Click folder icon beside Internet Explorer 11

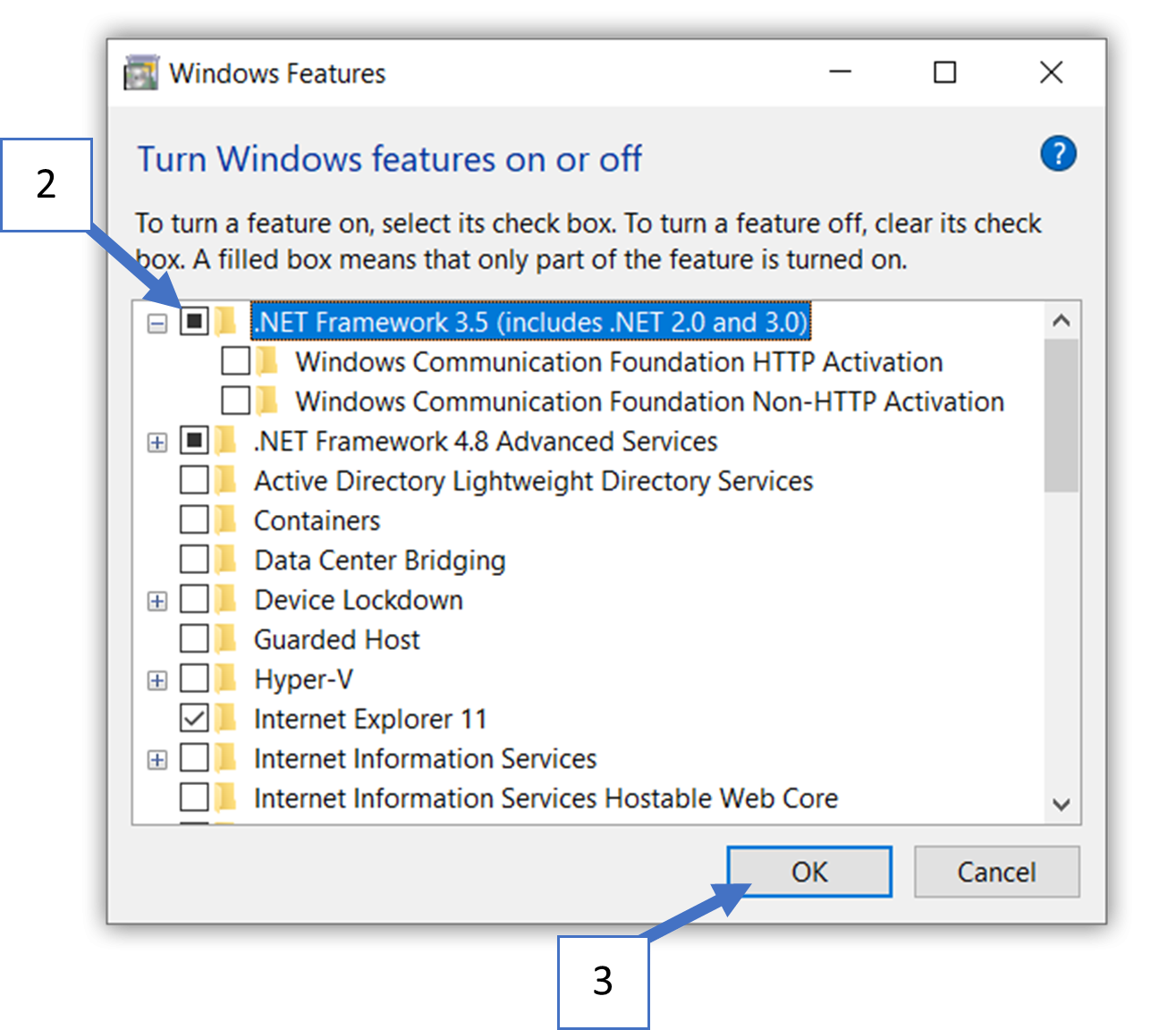click(226, 718)
